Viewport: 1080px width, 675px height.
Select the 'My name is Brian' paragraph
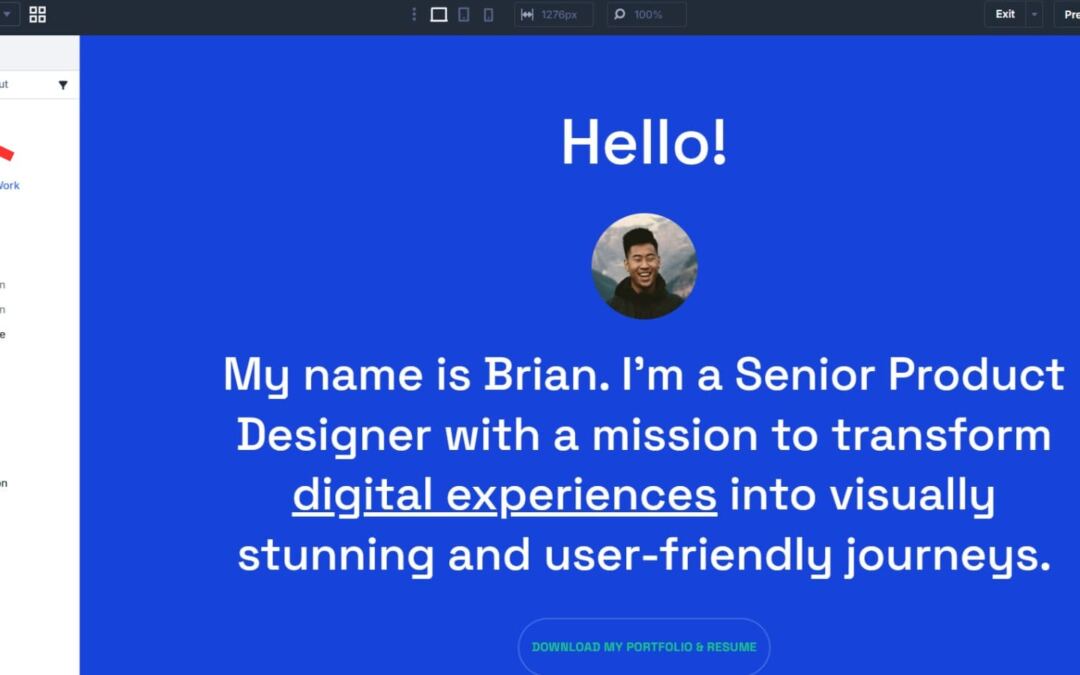point(644,465)
